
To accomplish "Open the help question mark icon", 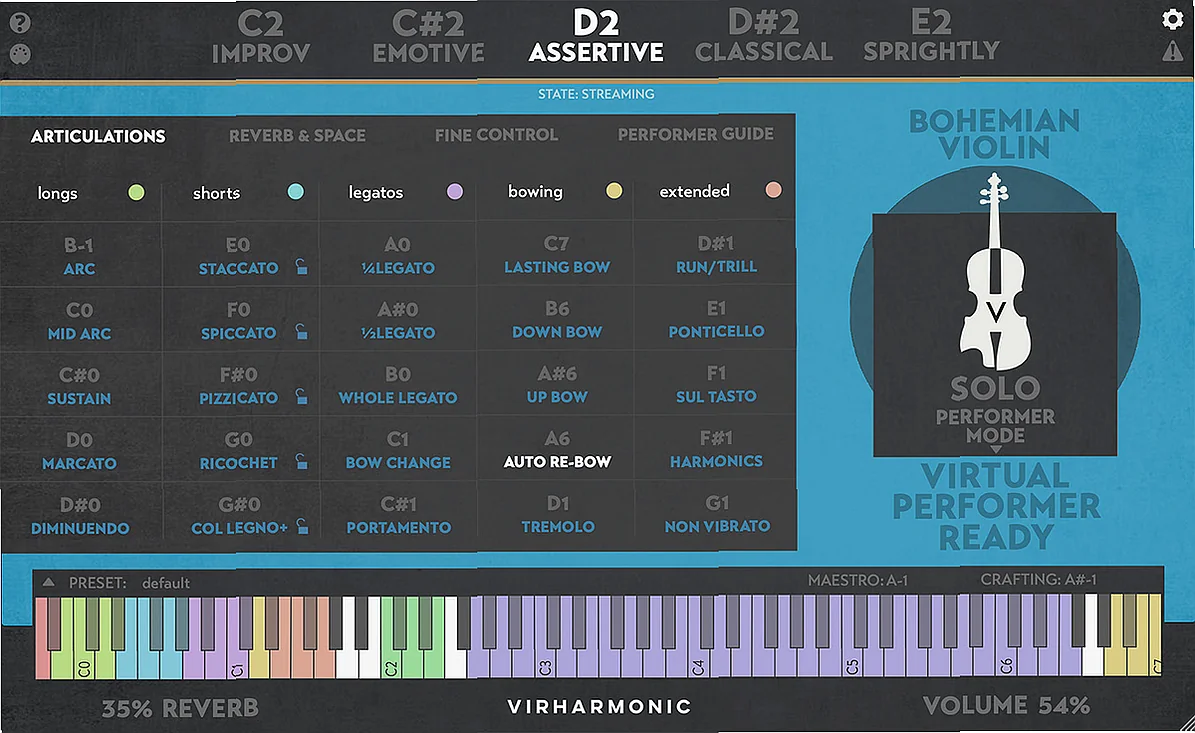I will tap(22, 20).
